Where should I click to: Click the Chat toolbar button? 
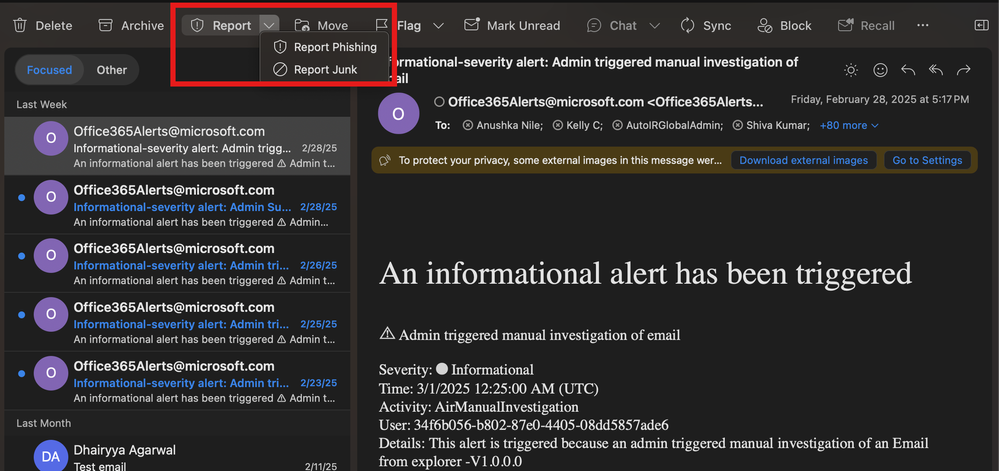point(612,25)
